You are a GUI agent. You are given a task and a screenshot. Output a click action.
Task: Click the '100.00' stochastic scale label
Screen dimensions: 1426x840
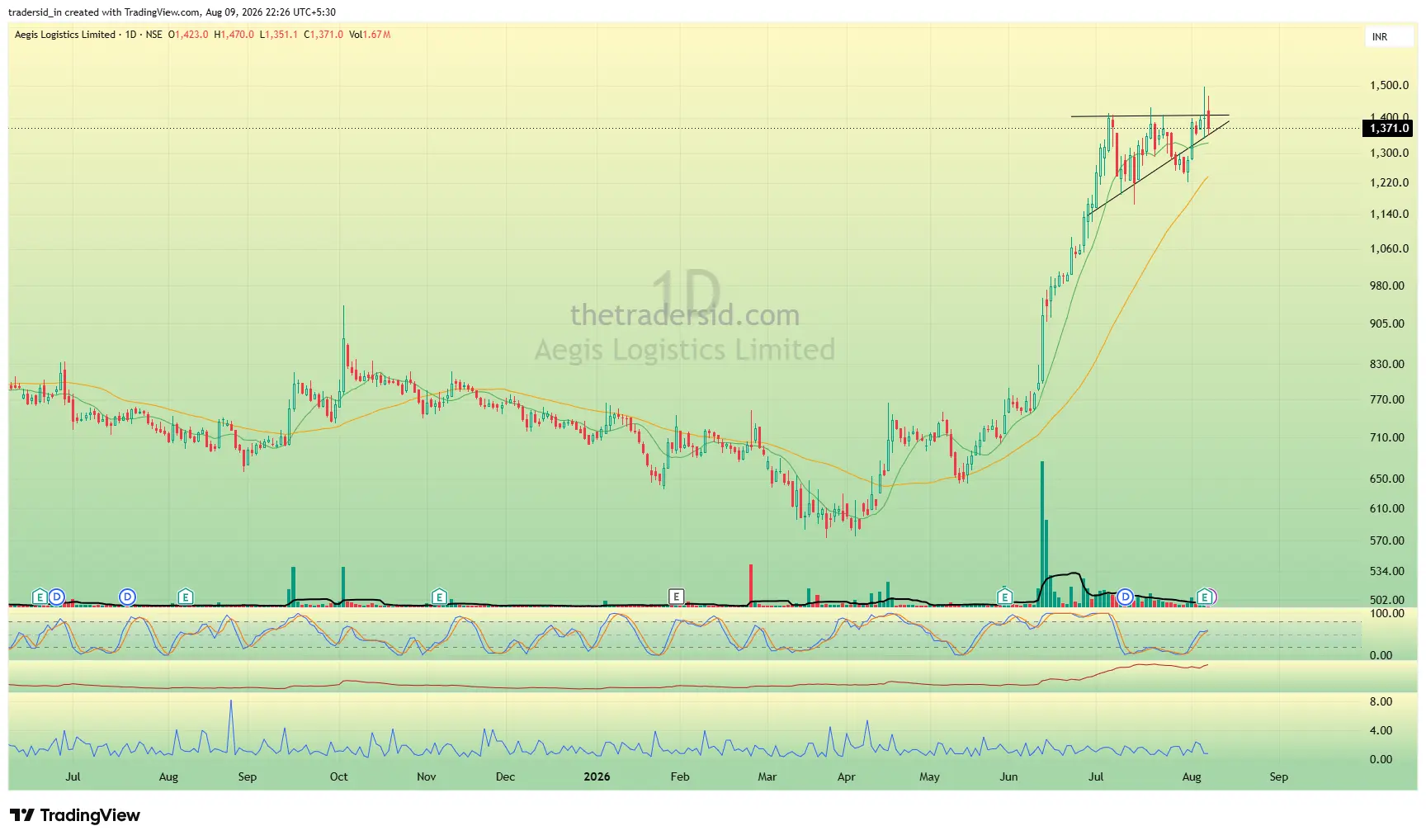click(x=1386, y=614)
